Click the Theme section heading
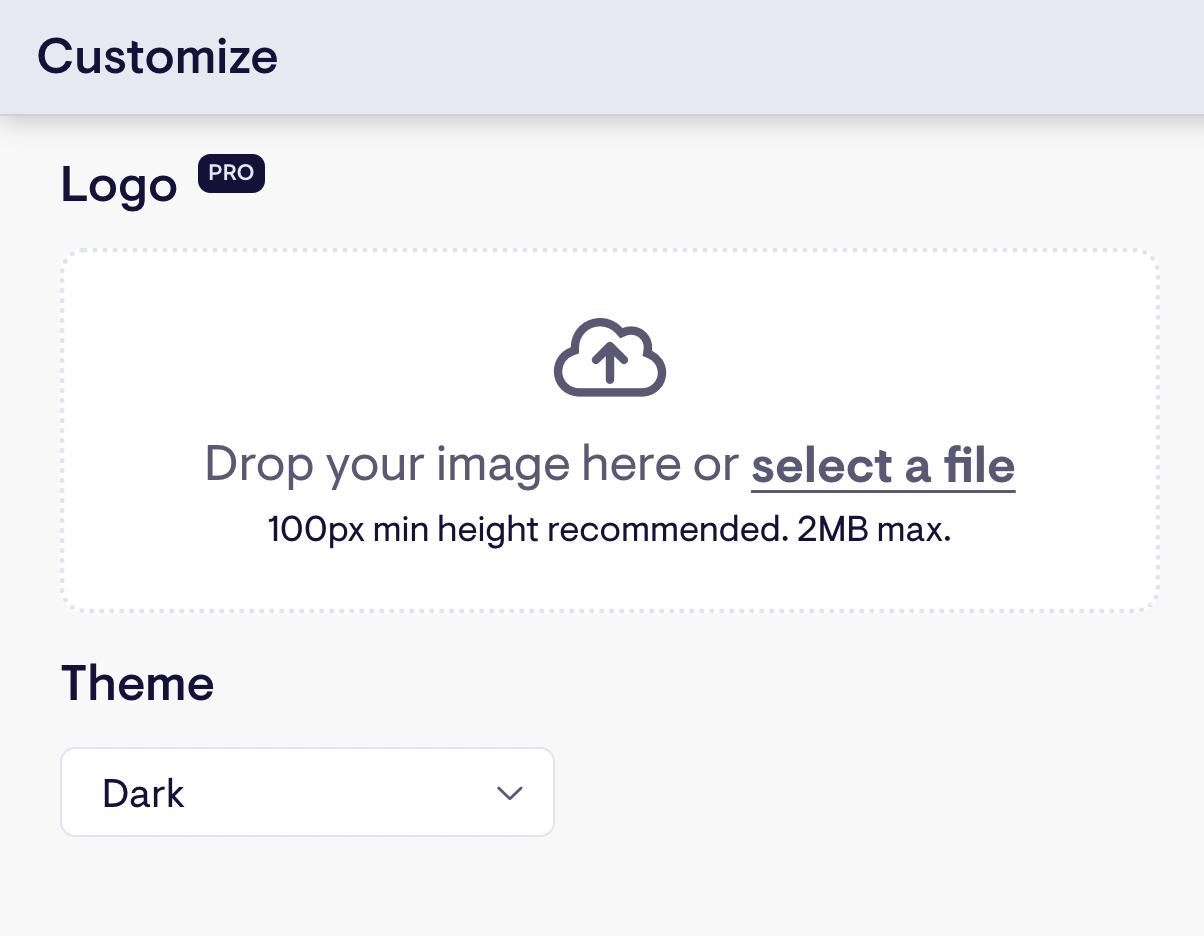 click(137, 682)
